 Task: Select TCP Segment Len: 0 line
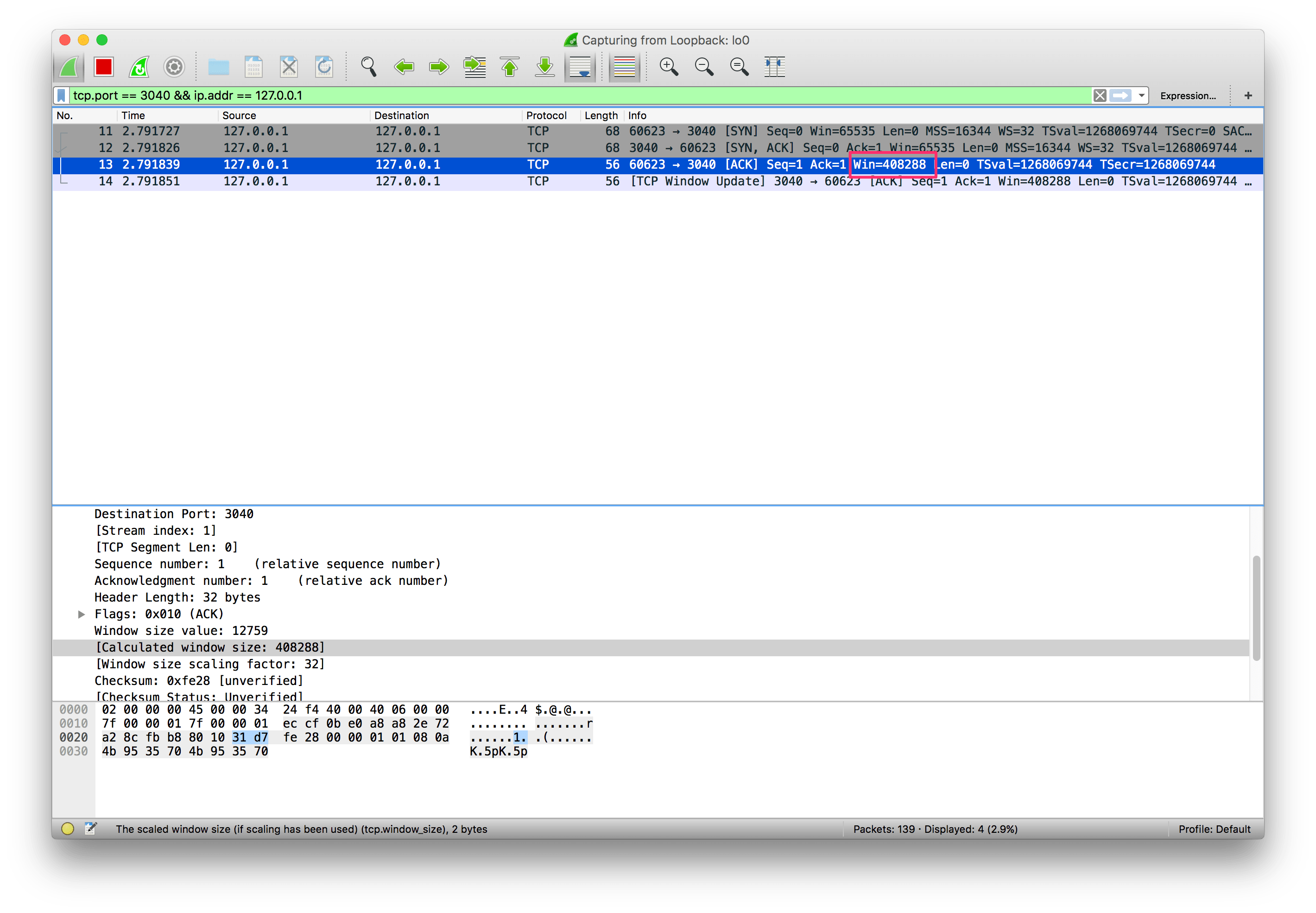(x=650, y=547)
